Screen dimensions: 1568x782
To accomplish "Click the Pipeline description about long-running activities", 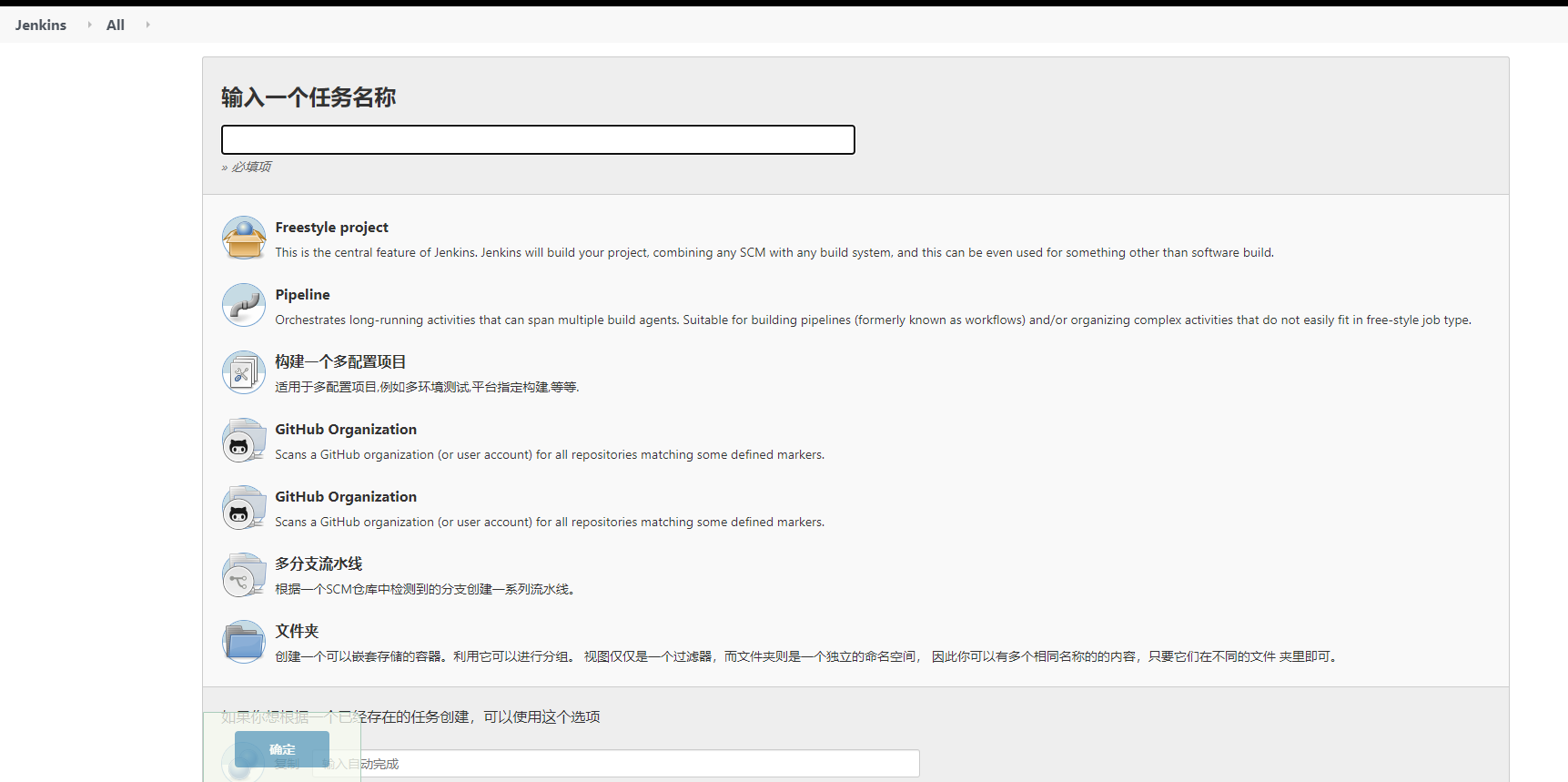I will [874, 320].
